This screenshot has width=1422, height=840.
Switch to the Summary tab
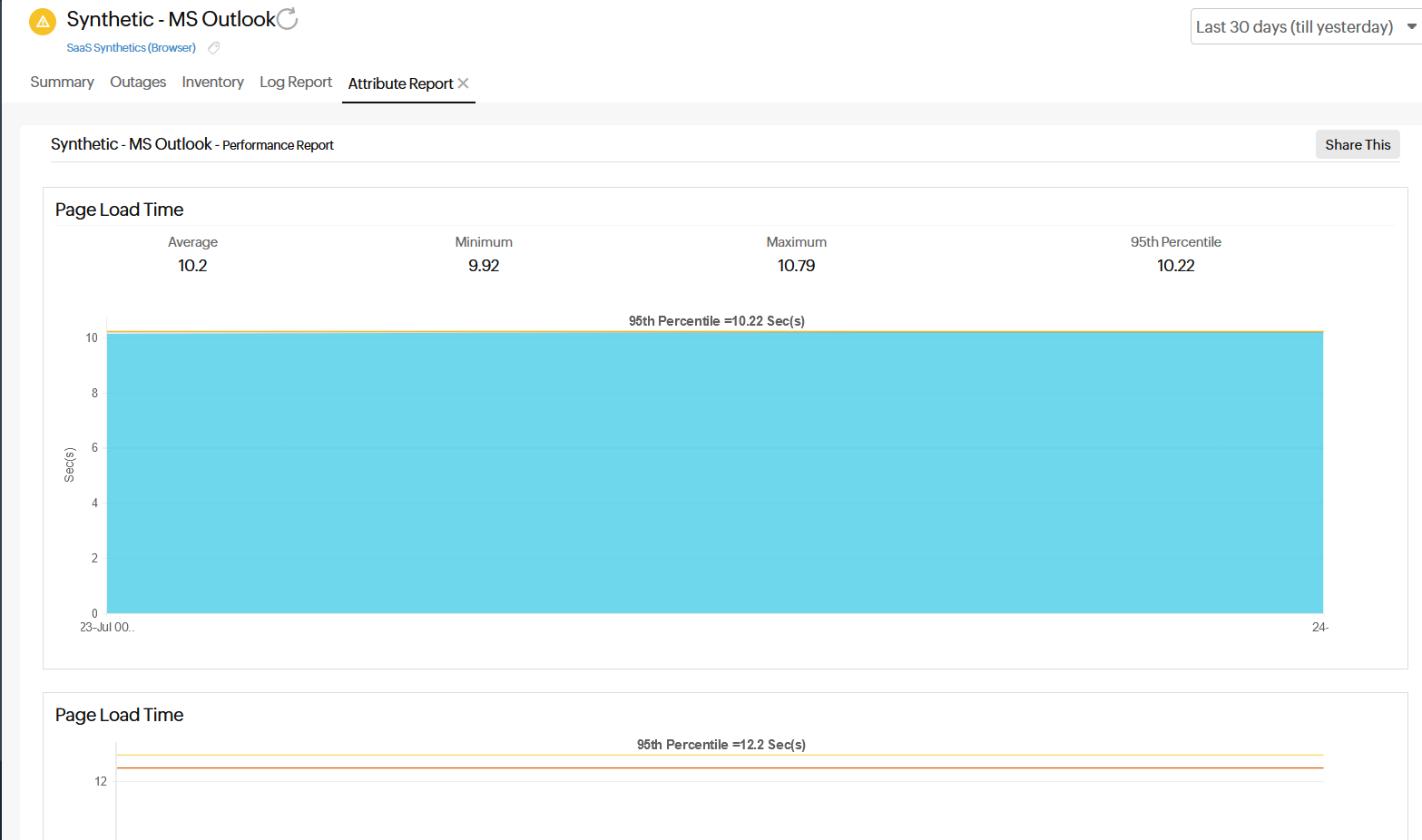61,82
